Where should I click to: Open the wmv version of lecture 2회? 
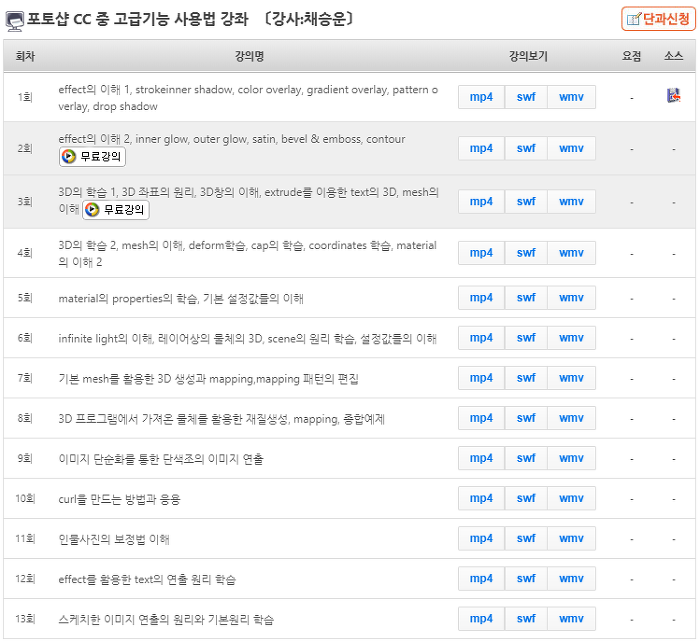(x=571, y=148)
